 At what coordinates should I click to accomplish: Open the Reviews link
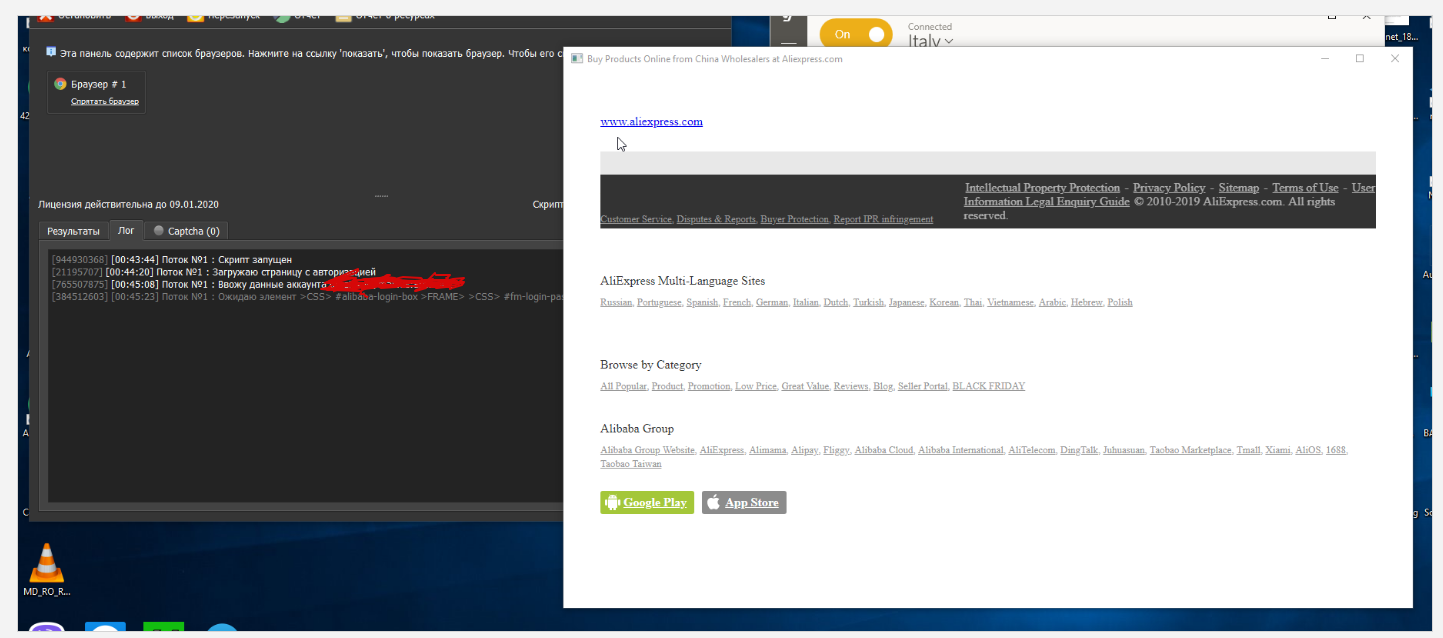851,386
